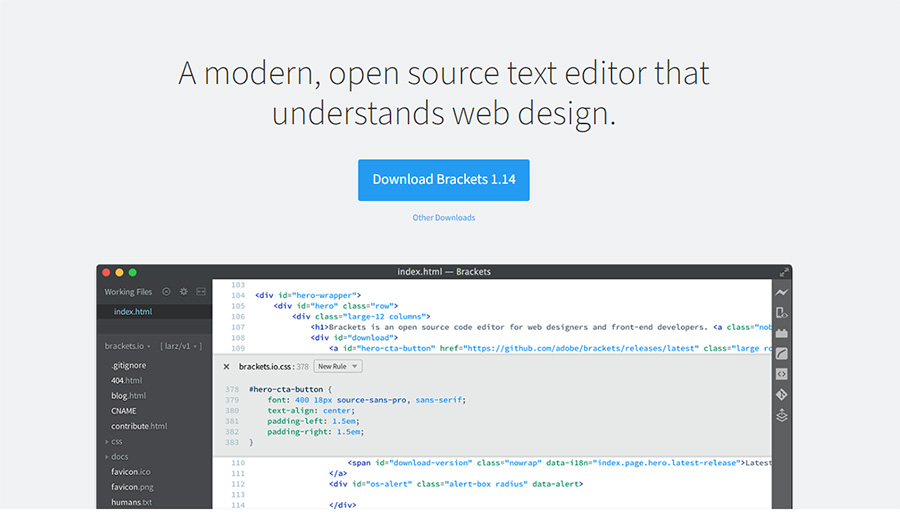This screenshot has height=527, width=900.
Task: Open blog.html in the file tree
Action: click(x=129, y=396)
